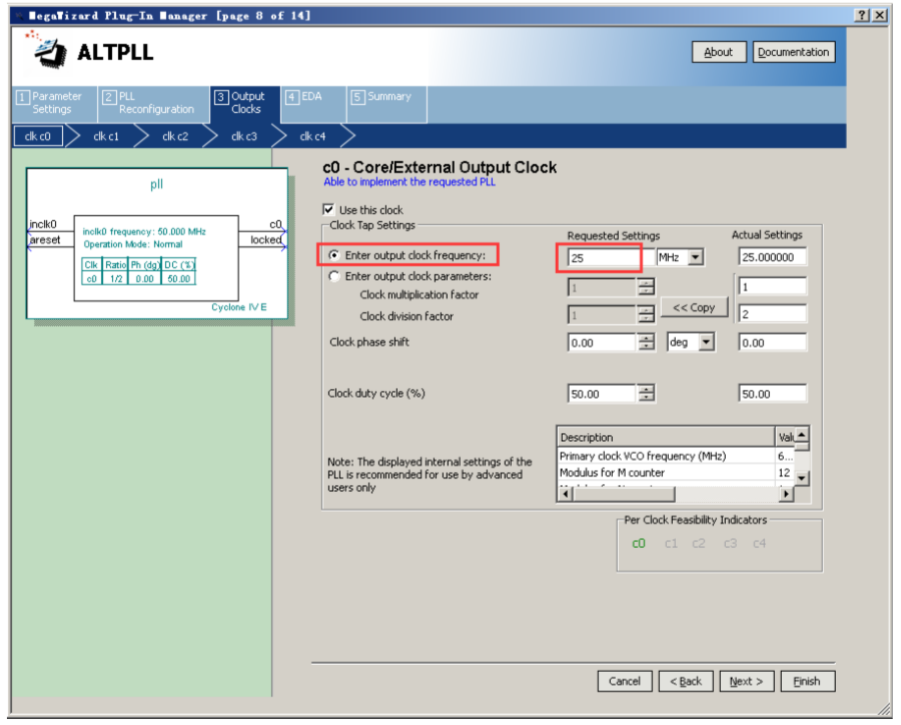Click the horizontal scrollbar thumb of description table
Viewport: 901px width, 725px height.
coord(623,493)
